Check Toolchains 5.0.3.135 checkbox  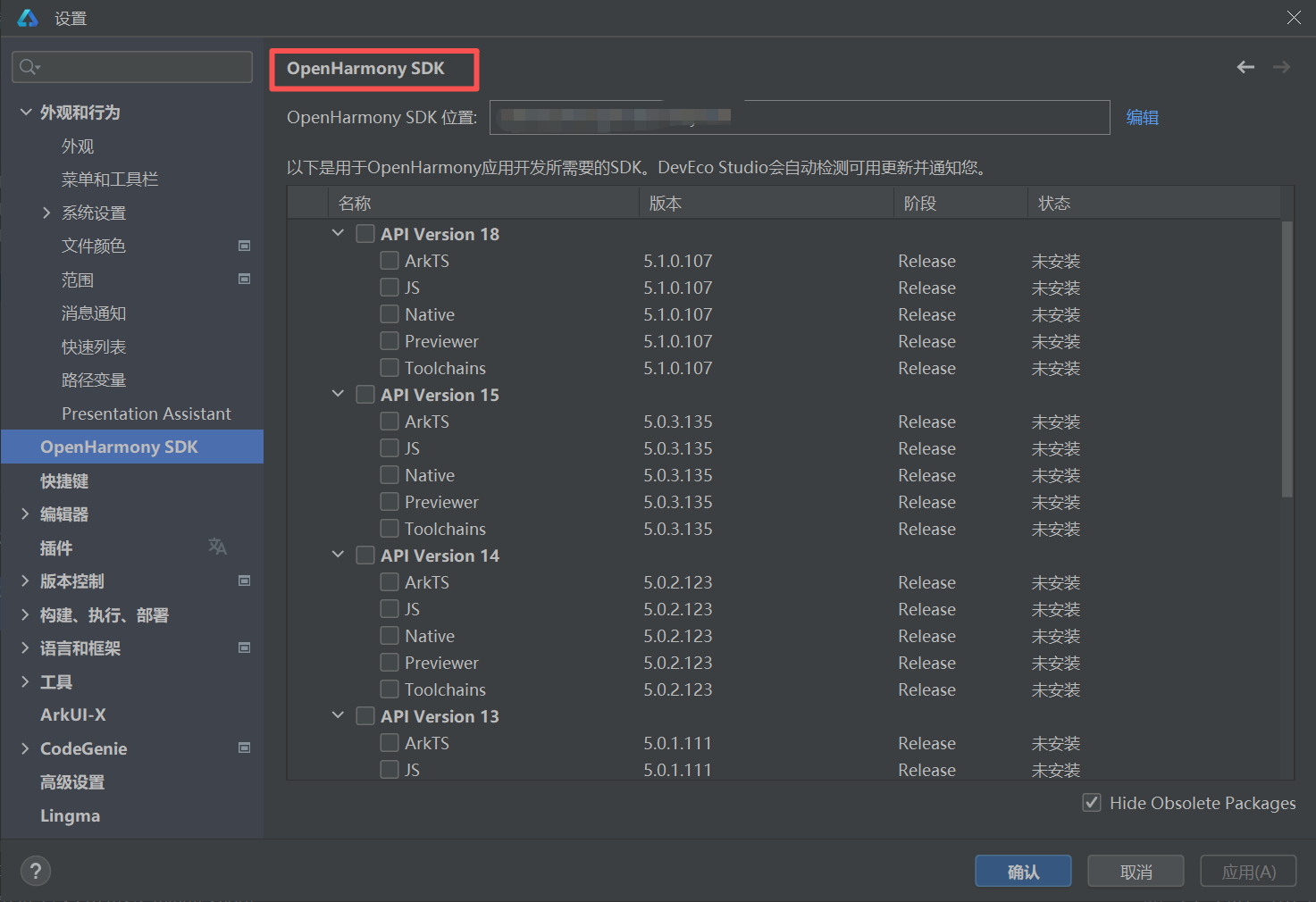pos(390,529)
